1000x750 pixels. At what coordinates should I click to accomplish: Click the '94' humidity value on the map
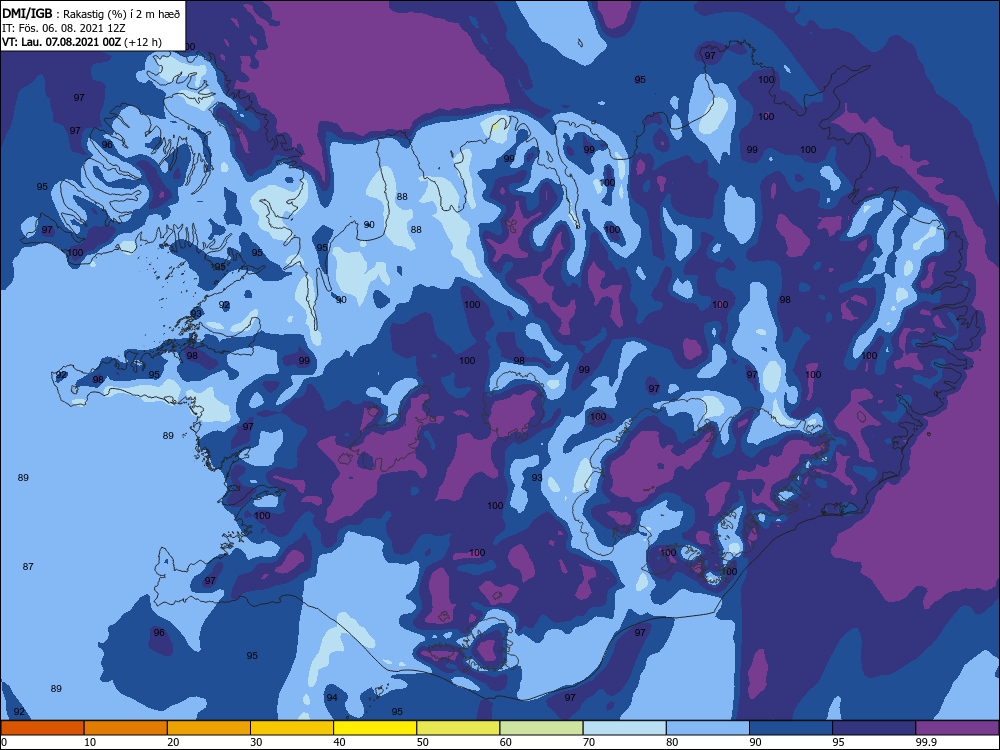pyautogui.click(x=332, y=697)
